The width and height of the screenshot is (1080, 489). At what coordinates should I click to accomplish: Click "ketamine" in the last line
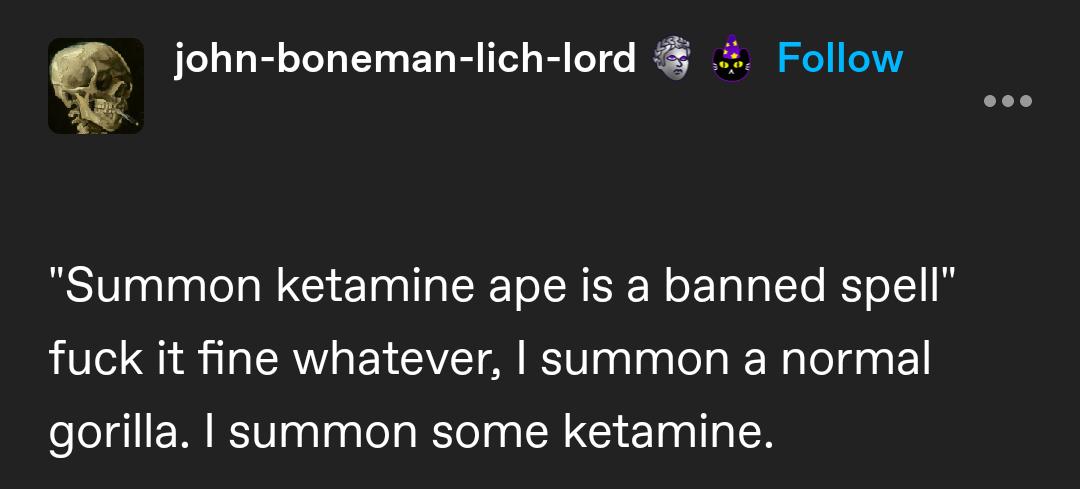point(668,431)
